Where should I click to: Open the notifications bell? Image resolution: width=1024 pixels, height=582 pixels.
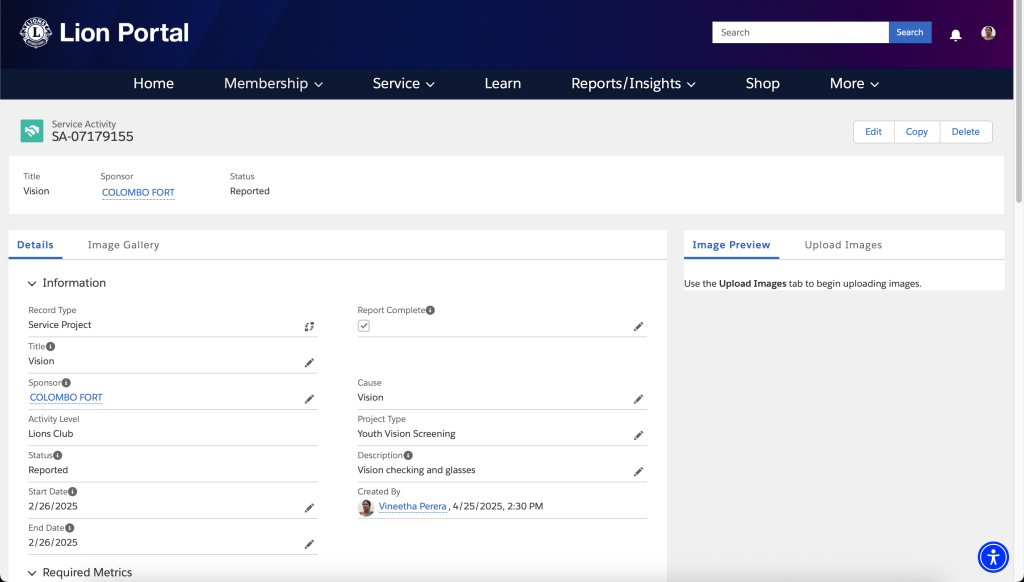coord(955,35)
